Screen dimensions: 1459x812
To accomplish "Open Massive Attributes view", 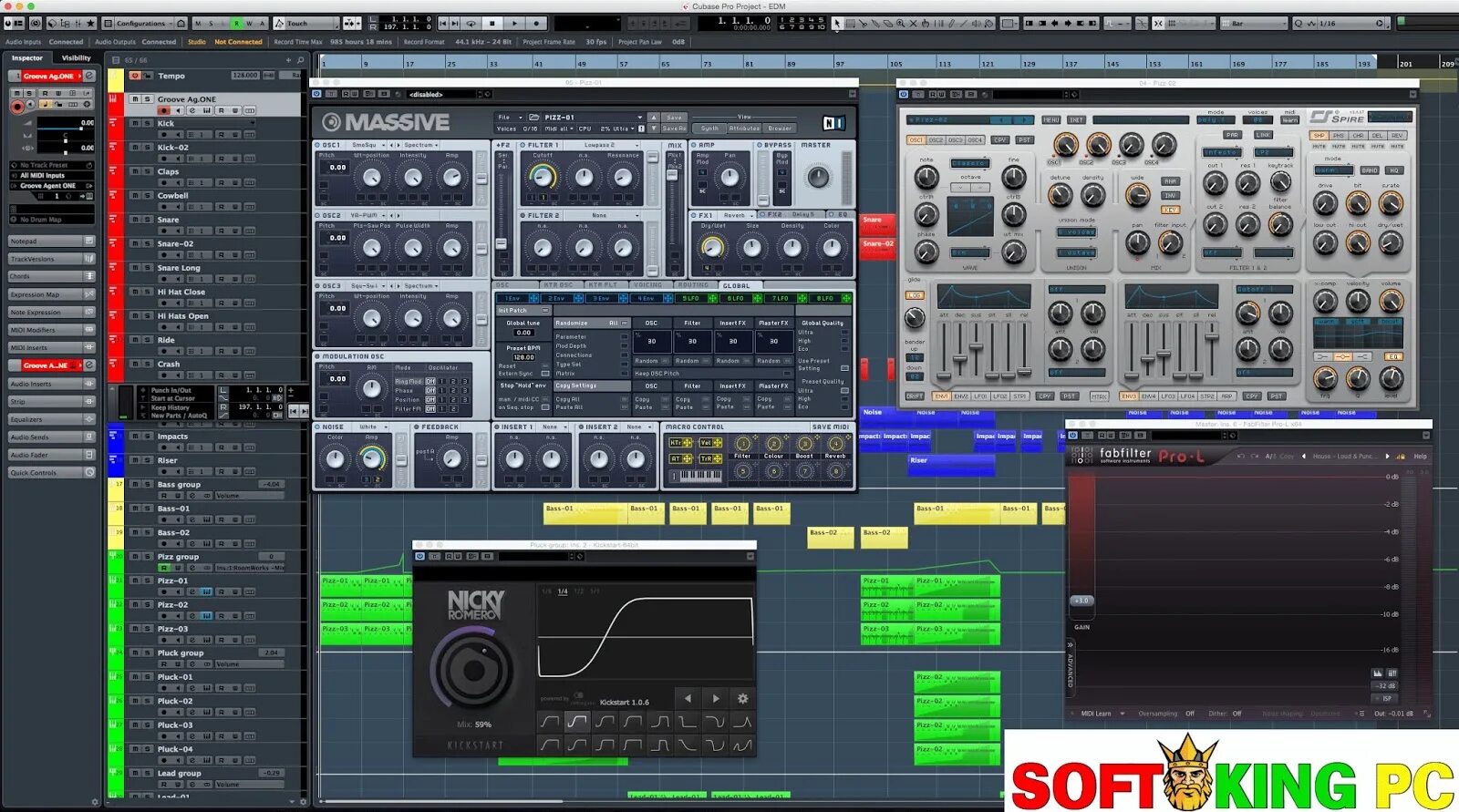I will point(744,128).
